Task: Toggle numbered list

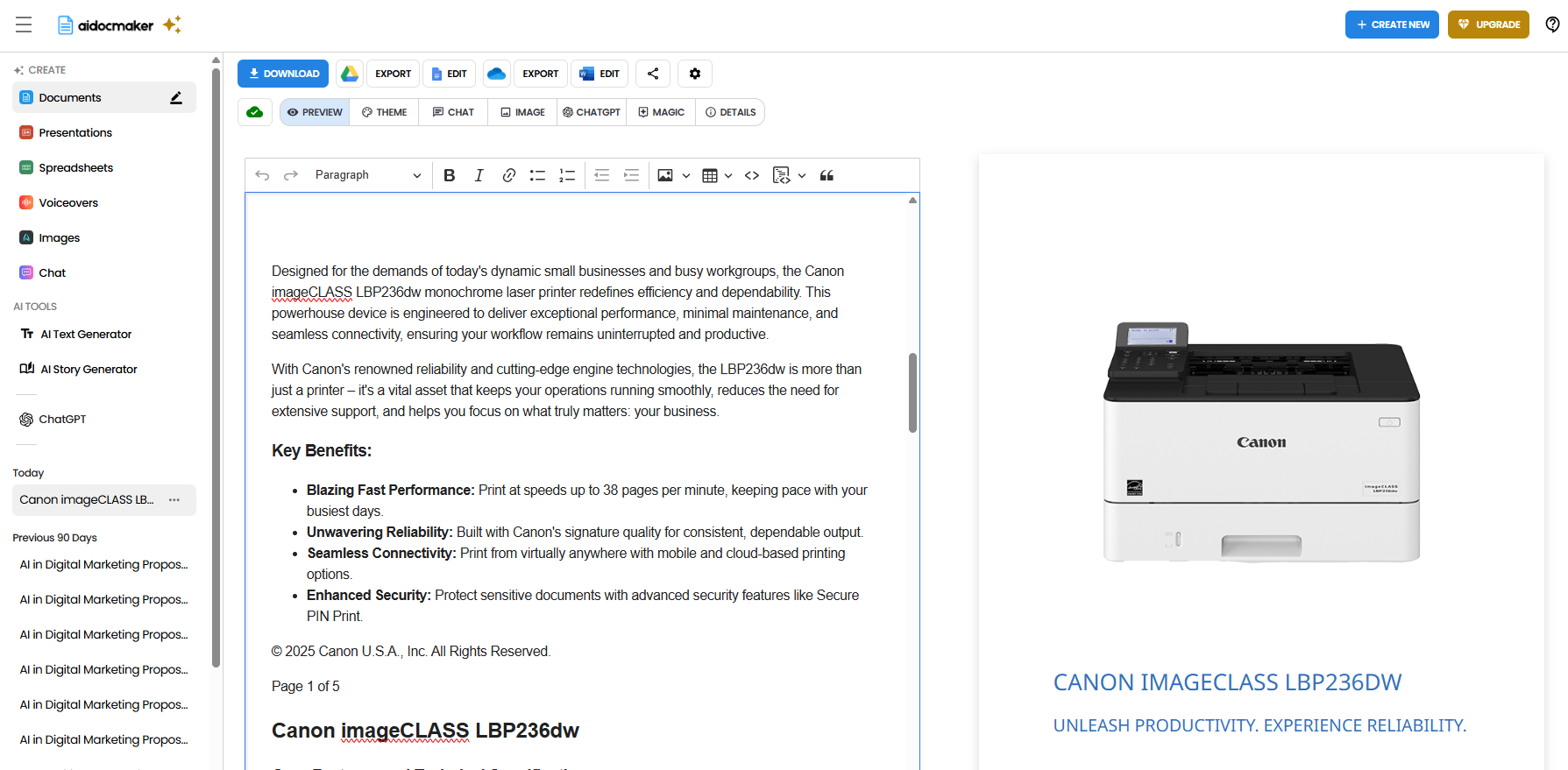Action: click(x=567, y=175)
